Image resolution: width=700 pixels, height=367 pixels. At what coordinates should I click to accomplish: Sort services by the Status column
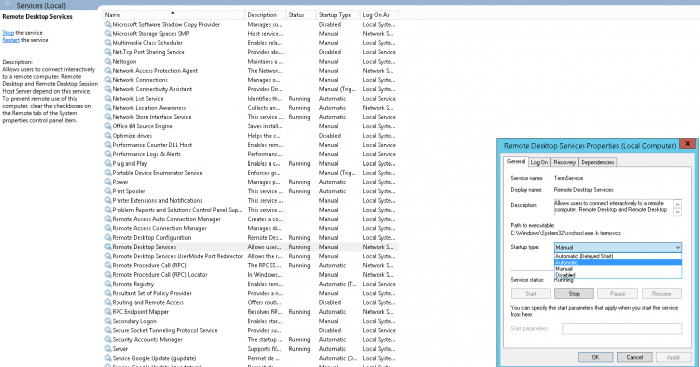301,15
